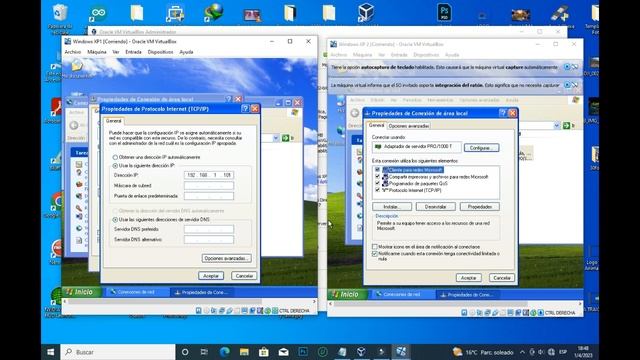Uncheck Notificarme cuando esta conexión tenga conectividad limitada
Image resolution: width=640 pixels, height=360 pixels.
tap(375, 254)
